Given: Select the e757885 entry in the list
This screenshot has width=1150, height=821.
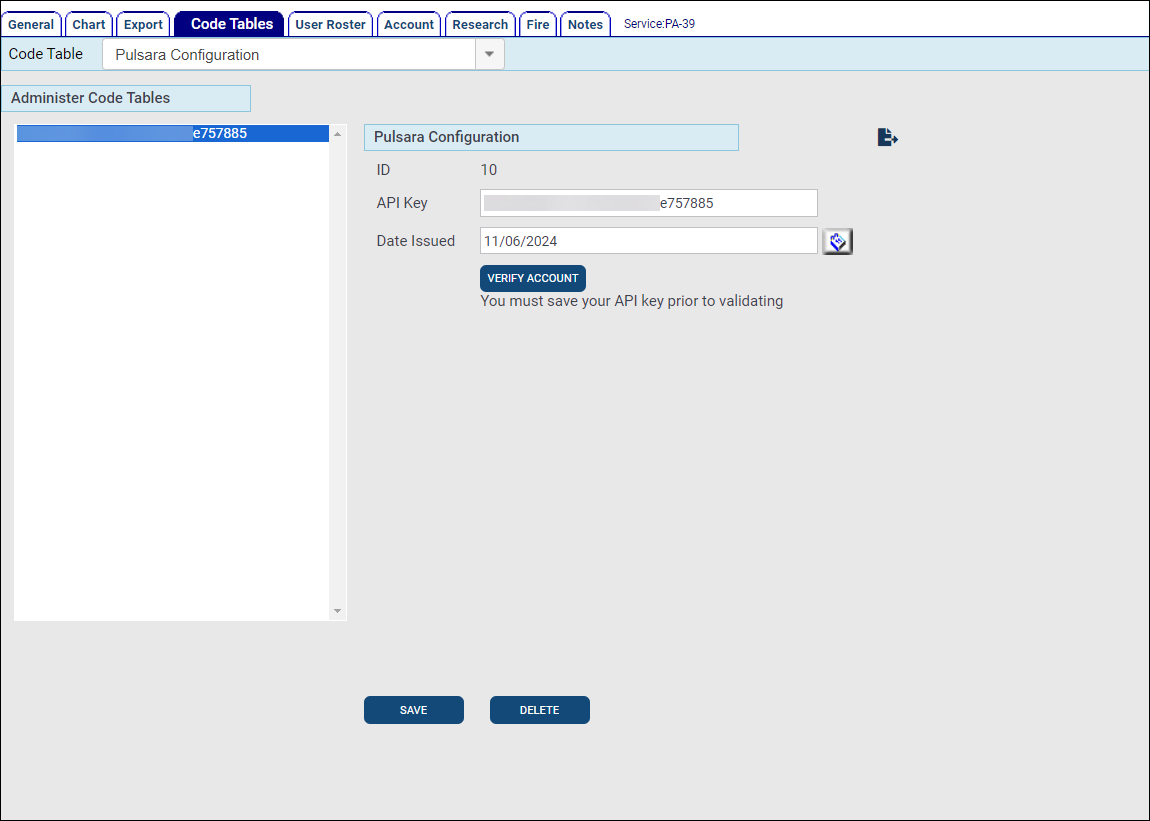Looking at the screenshot, I should (172, 133).
